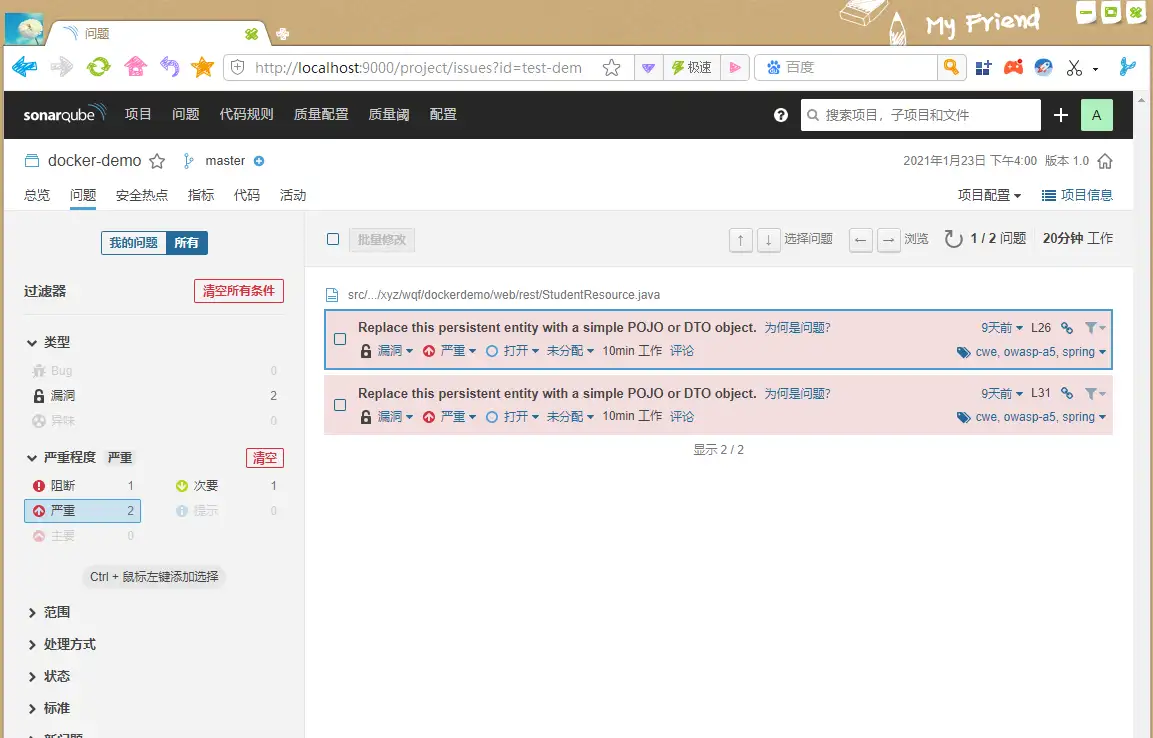The height and width of the screenshot is (738, 1153).
Task: Switch to the 安全热点 tab
Action: [142, 195]
